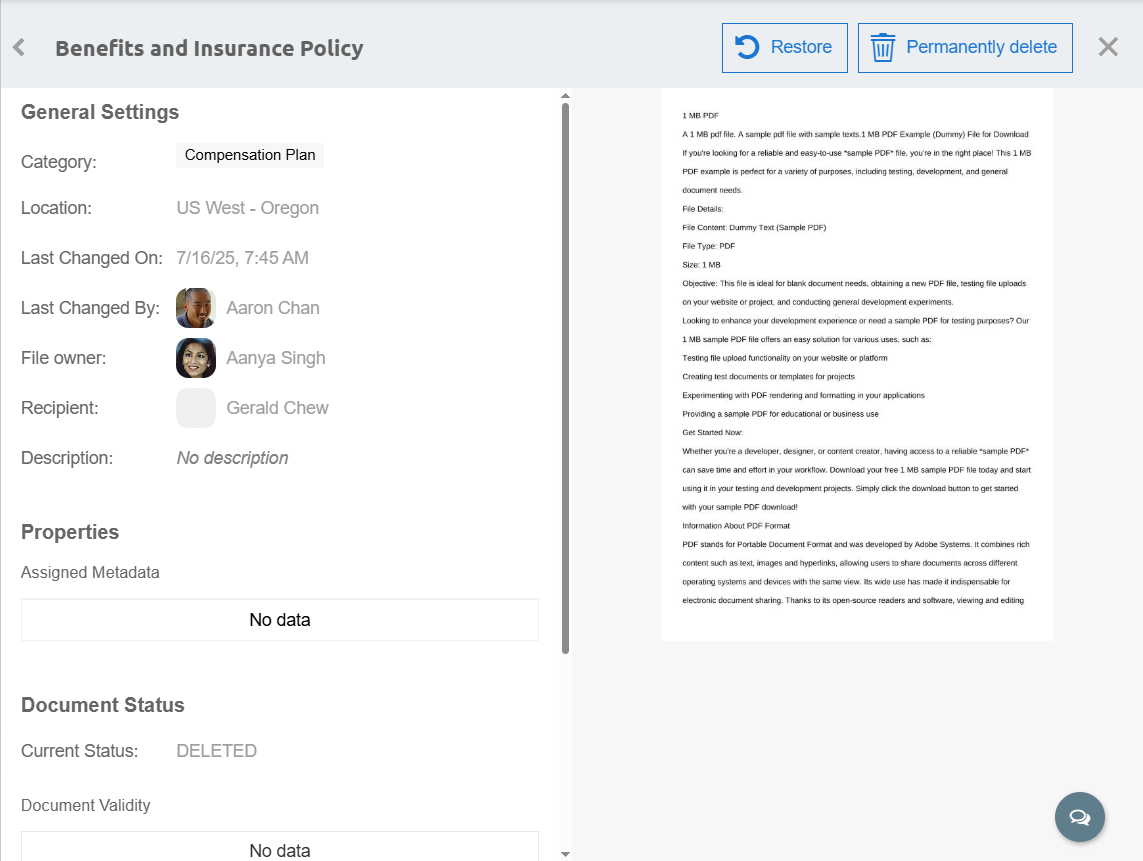Click the back chevron arrow
Viewport: 1143px width, 861px height.
(19, 48)
